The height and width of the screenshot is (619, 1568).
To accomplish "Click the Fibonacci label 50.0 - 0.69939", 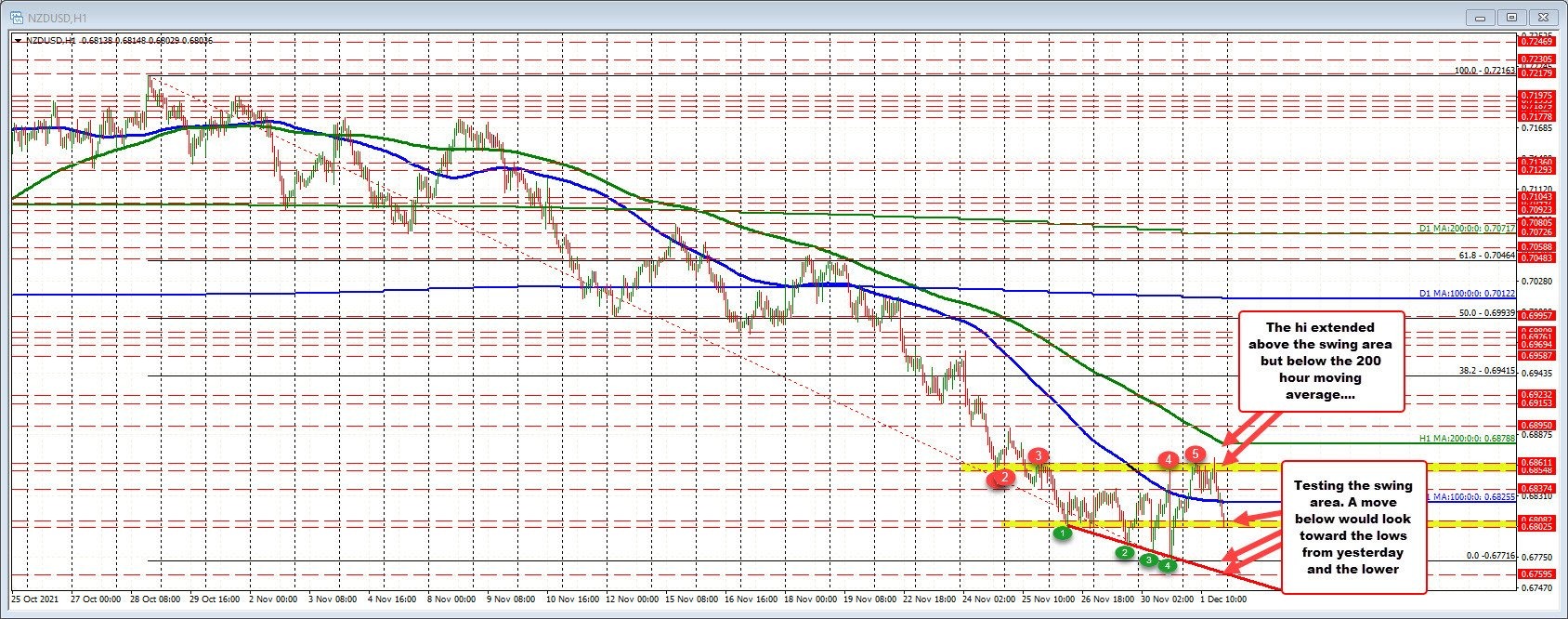I will 1487,313.
